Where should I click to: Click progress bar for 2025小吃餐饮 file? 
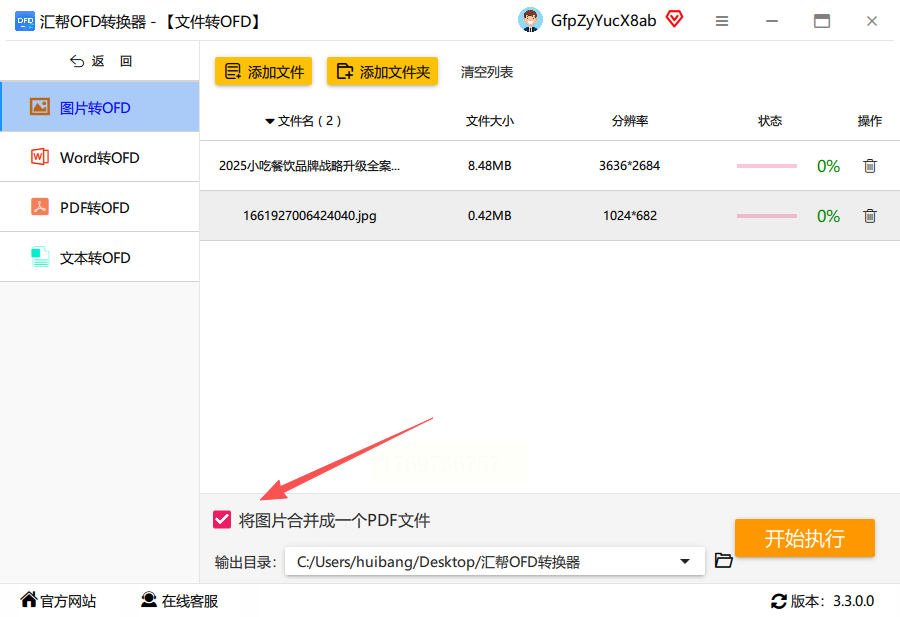767,166
